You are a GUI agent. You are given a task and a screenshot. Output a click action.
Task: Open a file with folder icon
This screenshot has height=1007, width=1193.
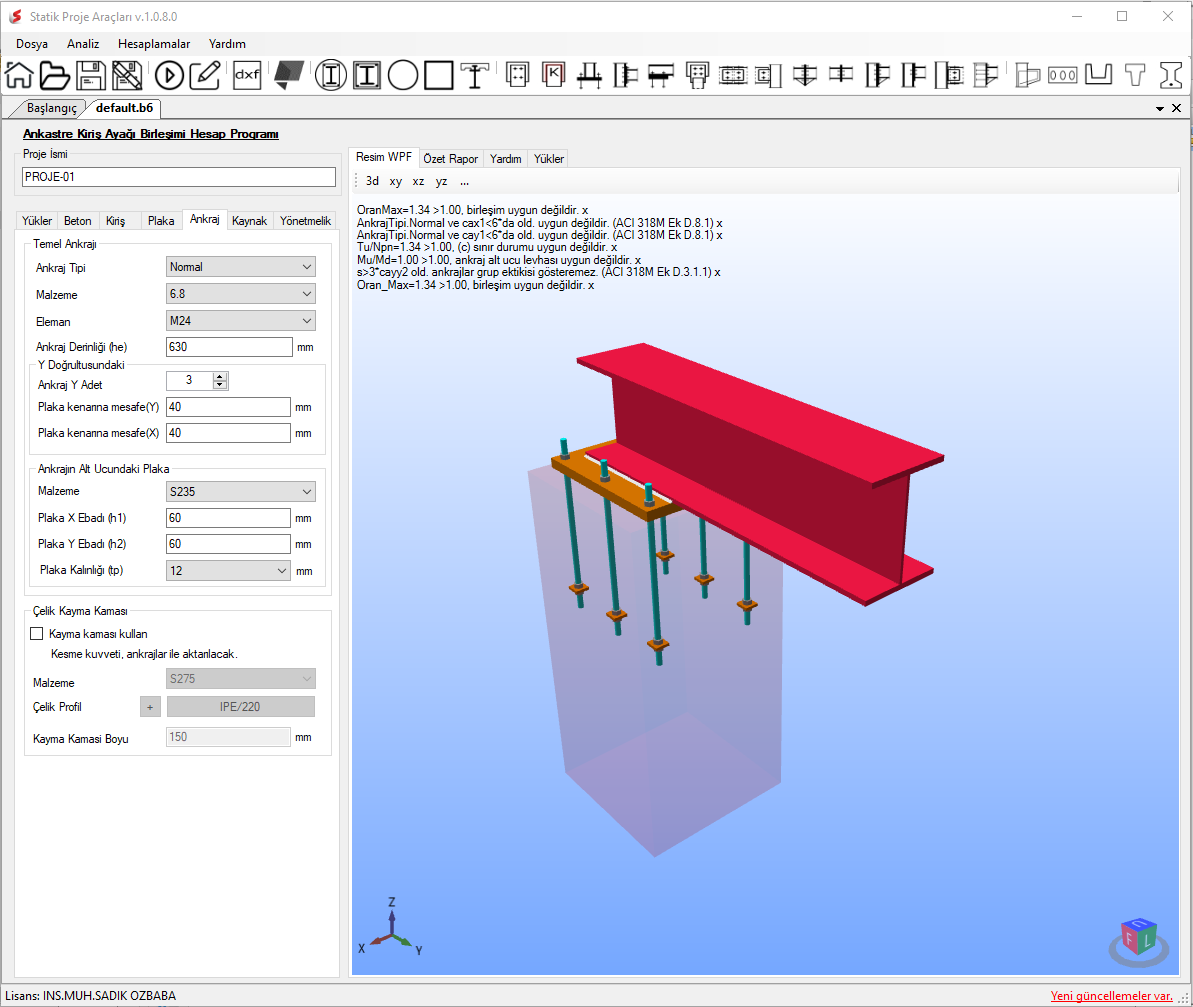point(55,75)
